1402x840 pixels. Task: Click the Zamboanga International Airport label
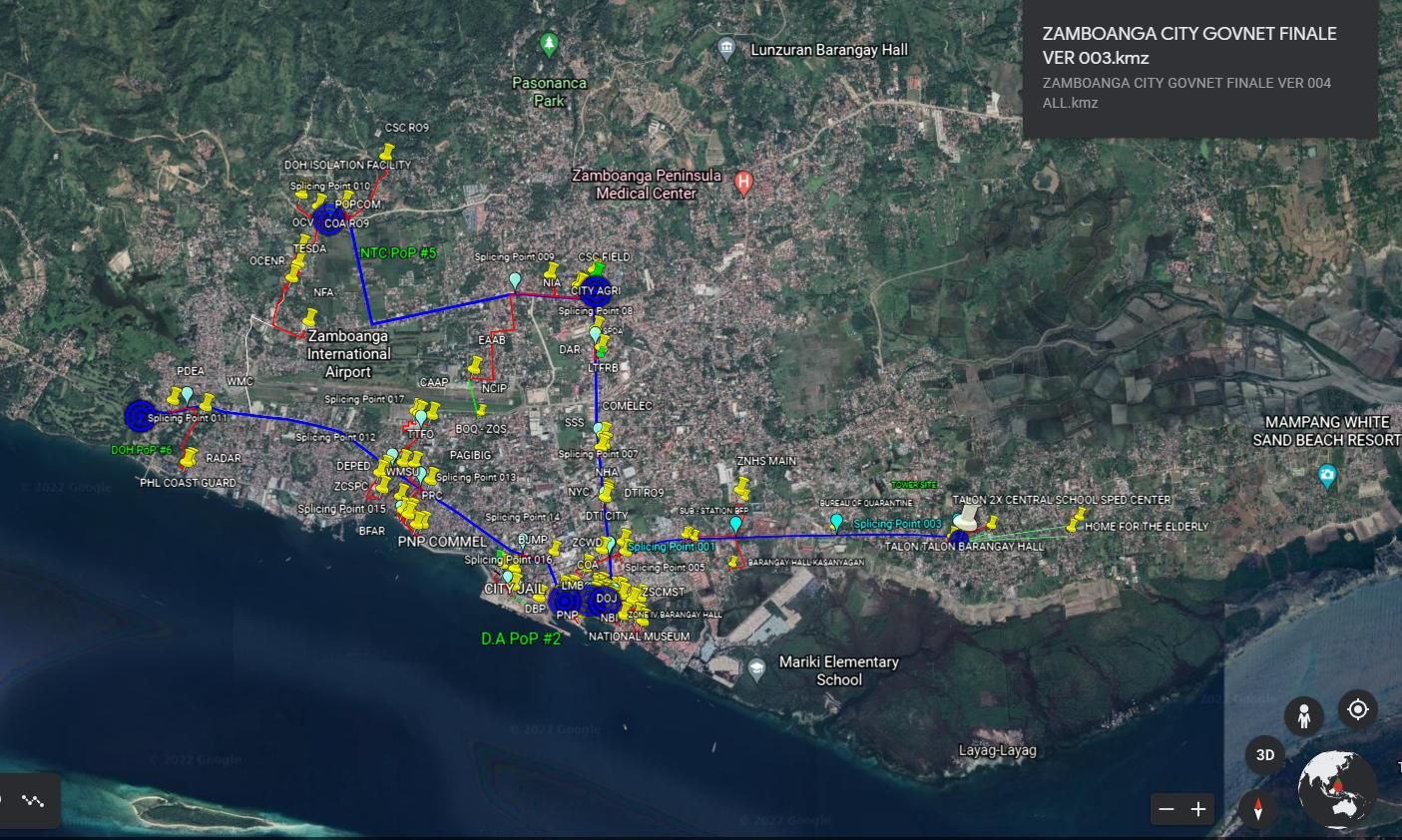348,354
